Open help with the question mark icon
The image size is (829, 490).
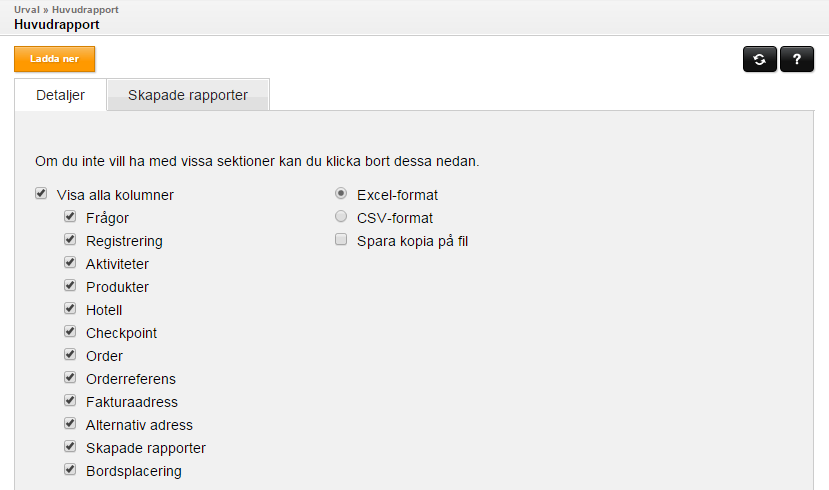tap(797, 59)
